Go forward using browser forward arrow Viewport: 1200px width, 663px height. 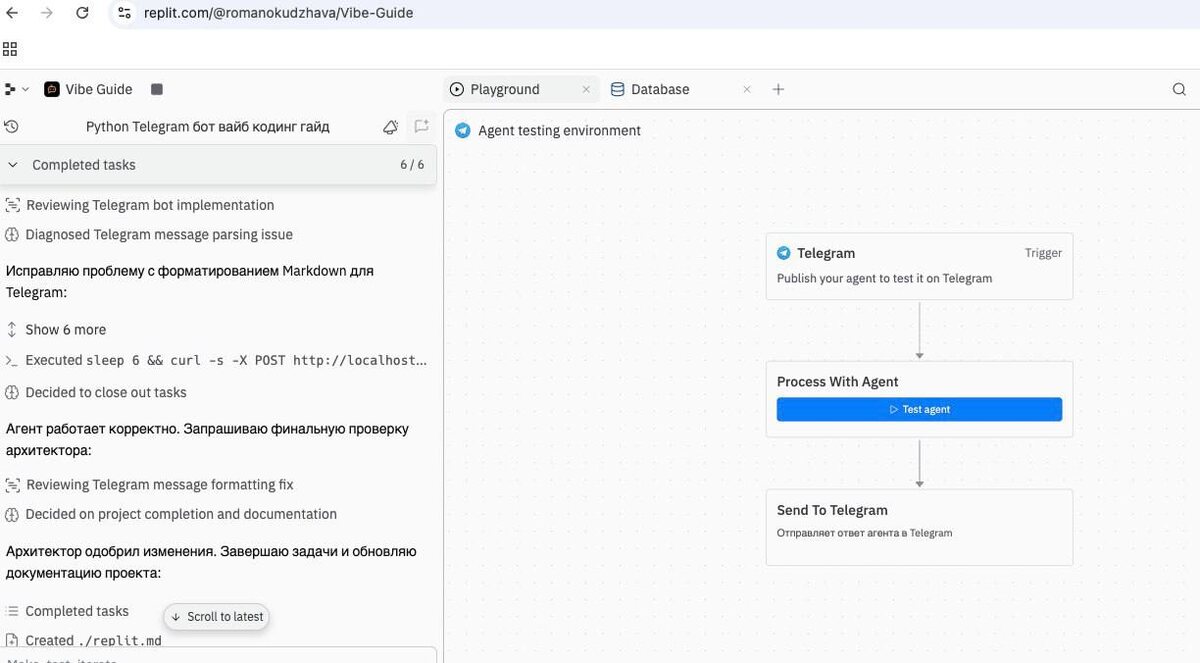47,13
